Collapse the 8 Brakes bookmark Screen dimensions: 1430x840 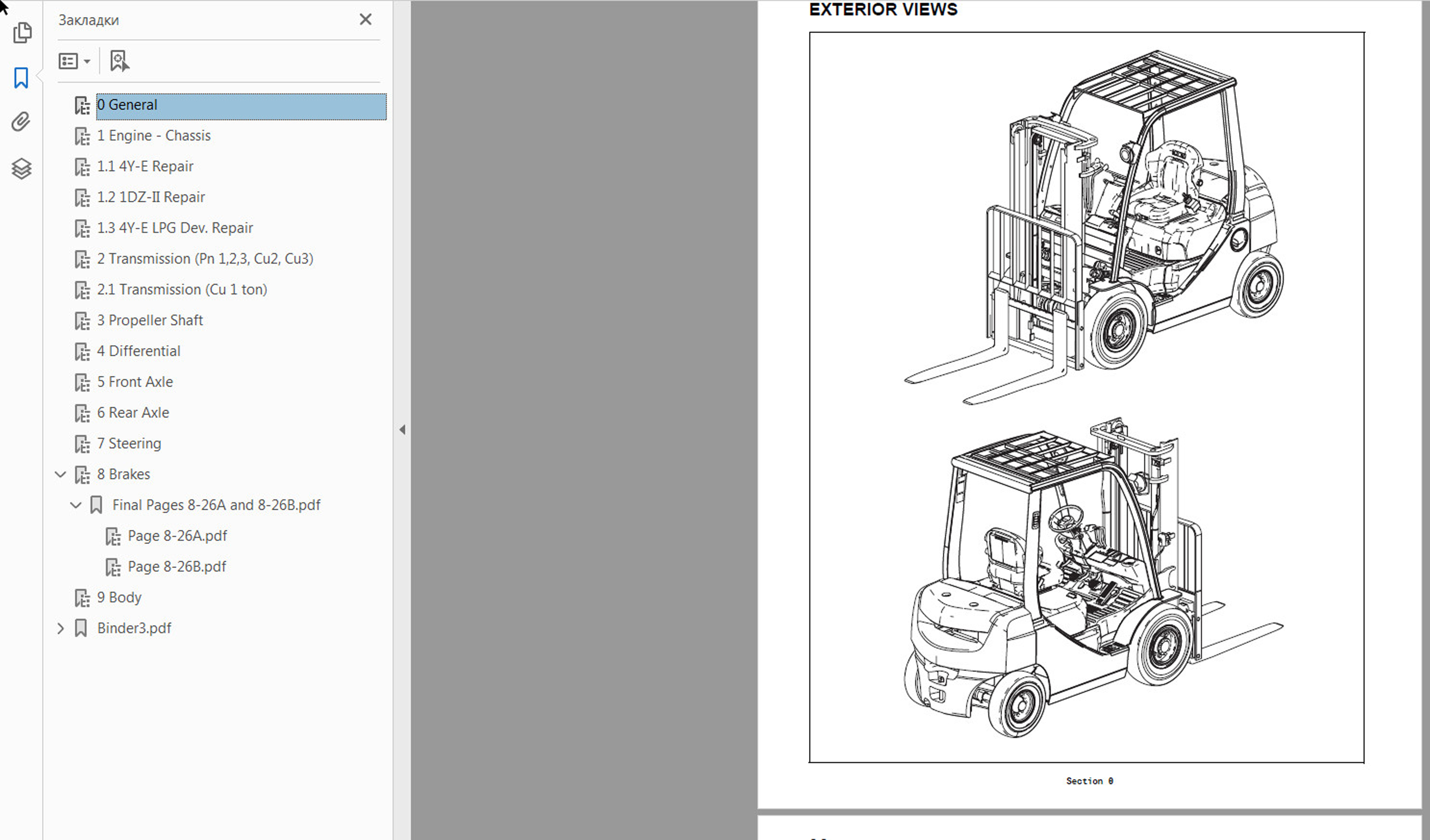[x=60, y=474]
